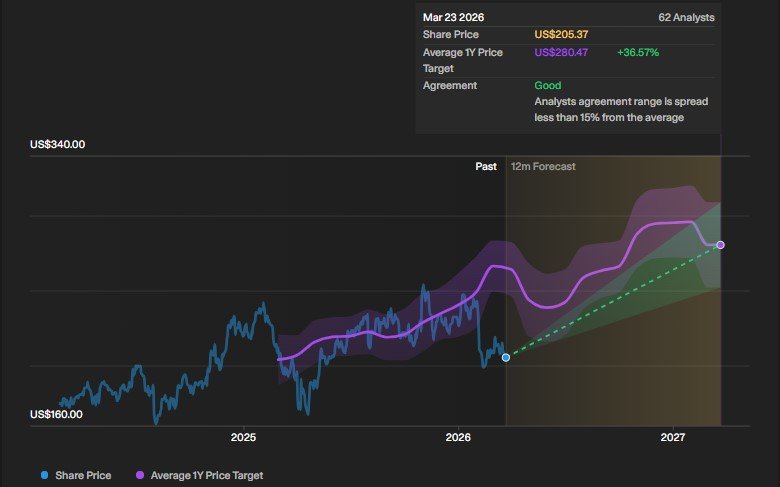Select the 12m Forecast section label
The image size is (780, 487).
tap(543, 166)
